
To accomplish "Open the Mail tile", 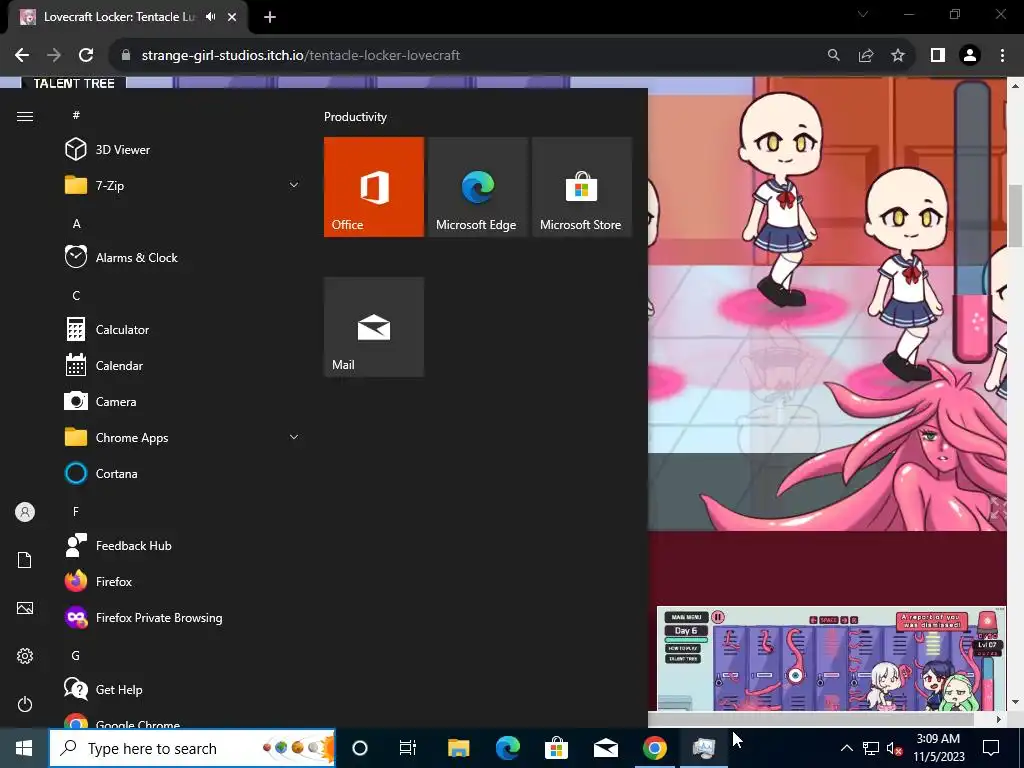I will 374,327.
